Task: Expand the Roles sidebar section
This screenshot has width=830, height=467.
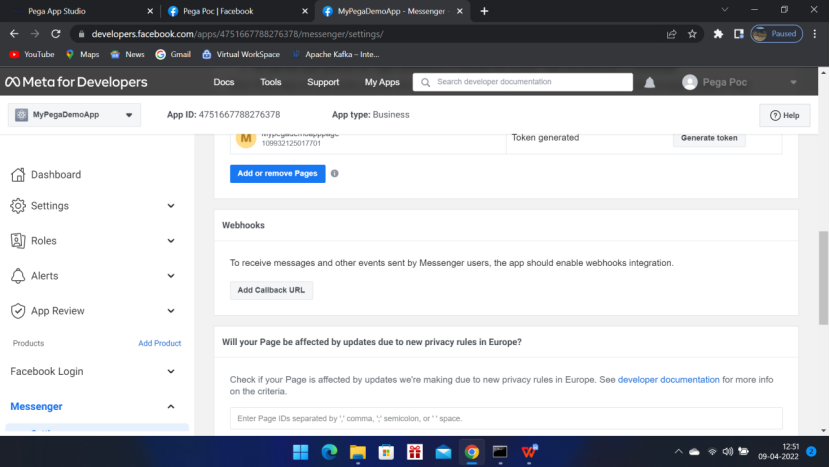Action: [x=171, y=240]
